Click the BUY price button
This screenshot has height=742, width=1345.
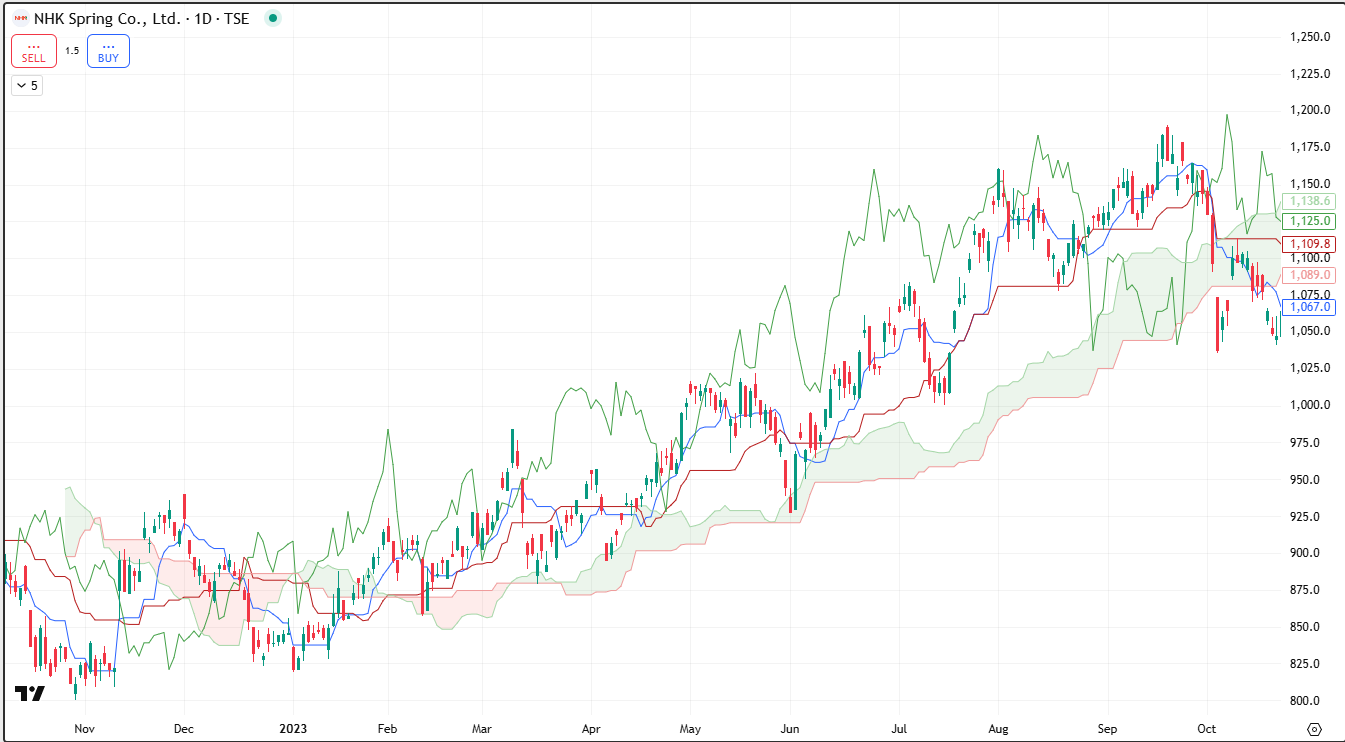point(108,51)
